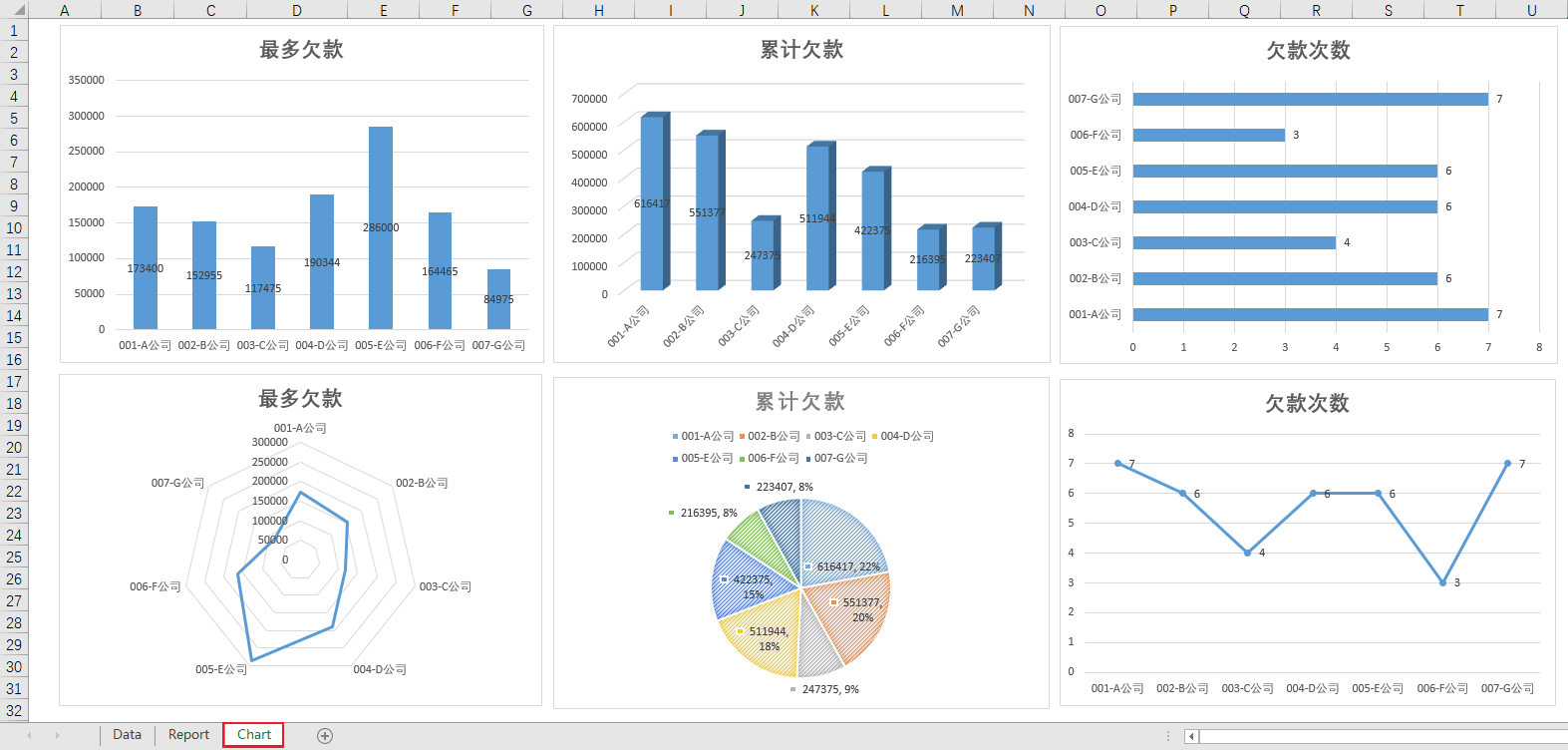
Task: Click 001-A公司 legend entry in pie chart
Action: point(704,437)
